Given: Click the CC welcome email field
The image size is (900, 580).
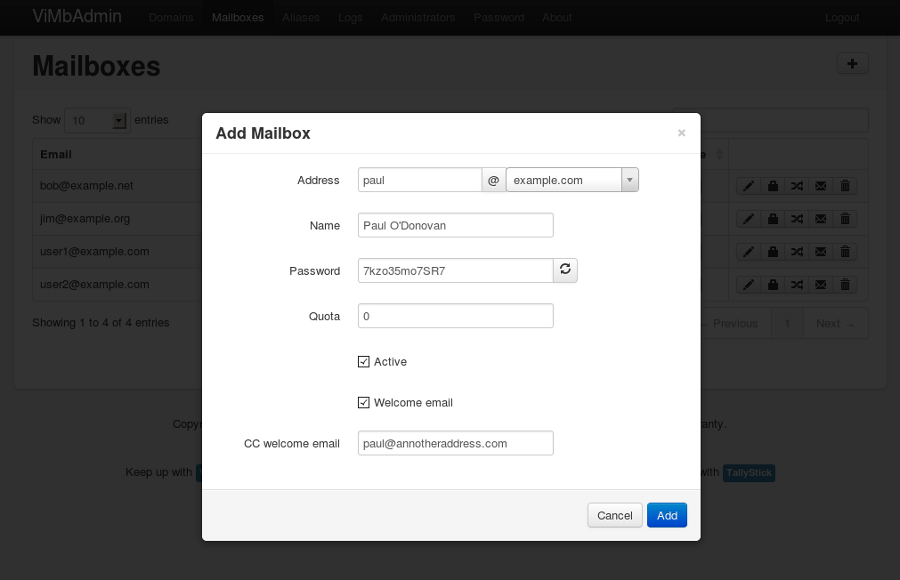Looking at the screenshot, I should 455,443.
